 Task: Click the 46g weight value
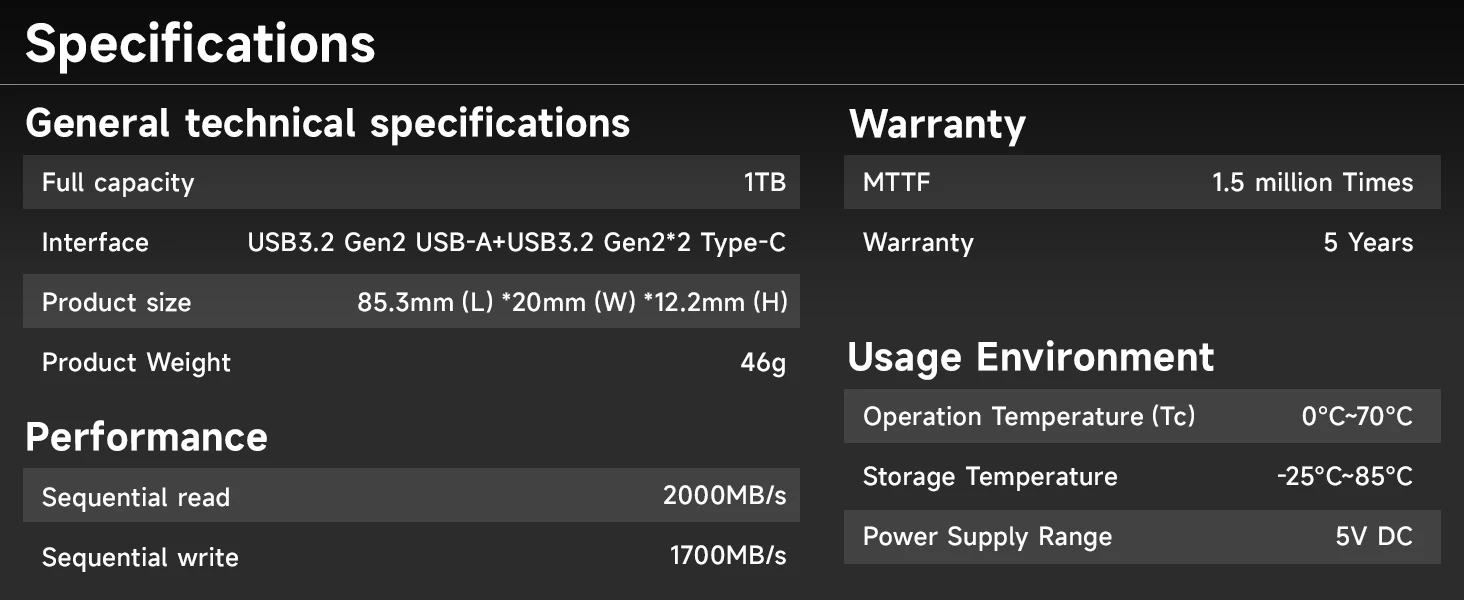[x=763, y=363]
